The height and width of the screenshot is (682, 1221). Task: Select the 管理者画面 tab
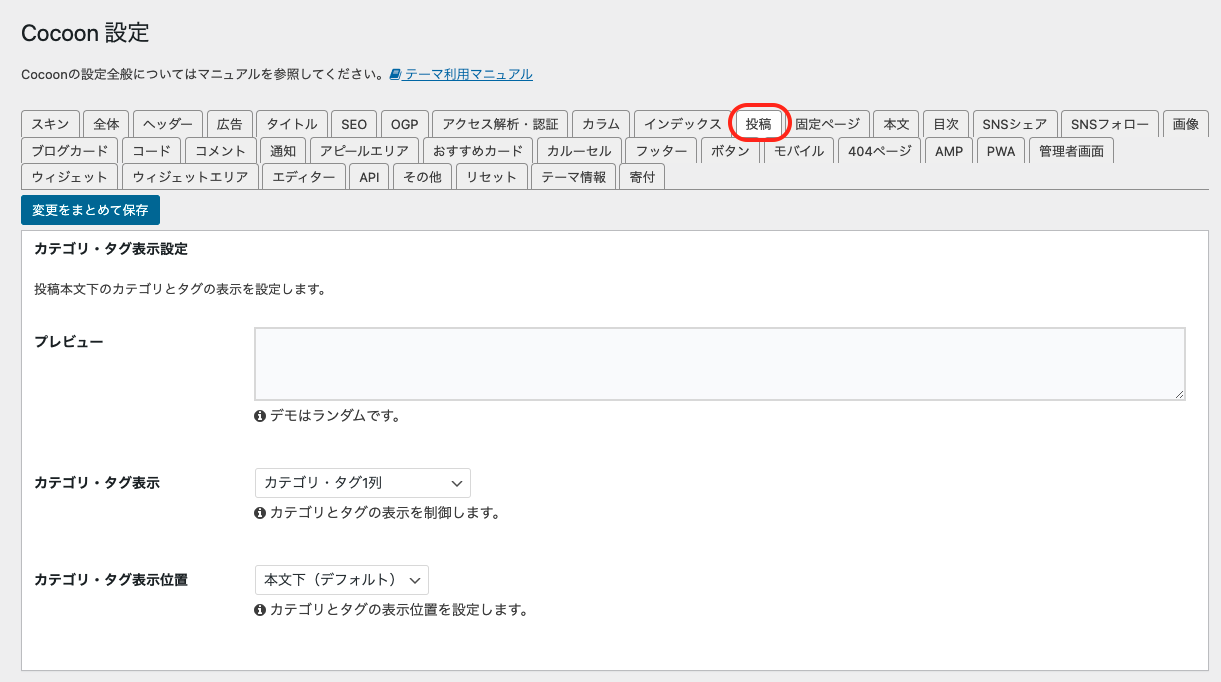(1071, 151)
